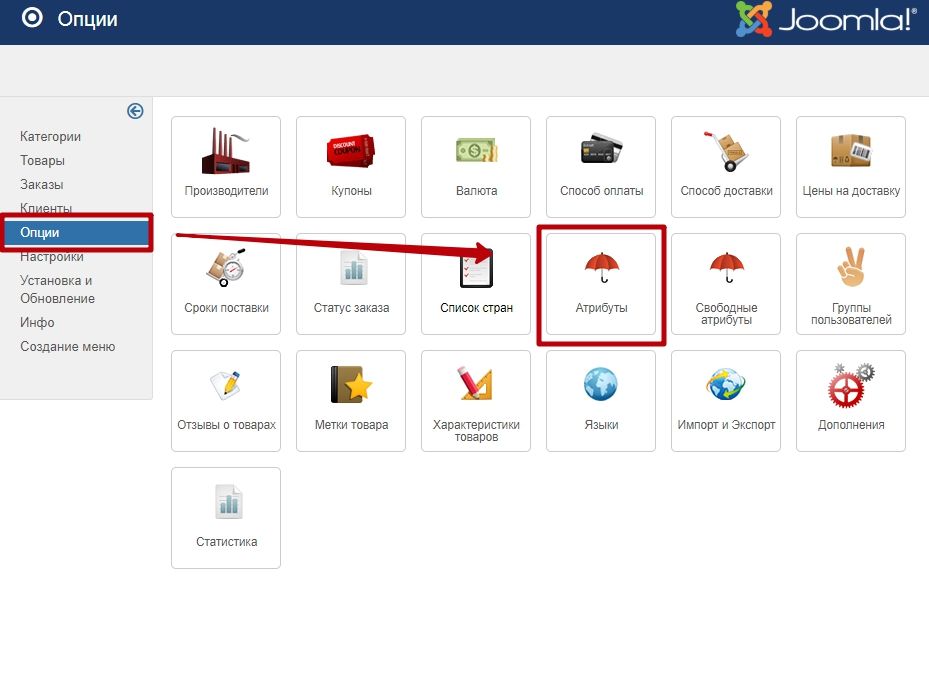This screenshot has width=929, height=693.
Task: Click the Отзывы о товарах label
Action: pos(226,425)
